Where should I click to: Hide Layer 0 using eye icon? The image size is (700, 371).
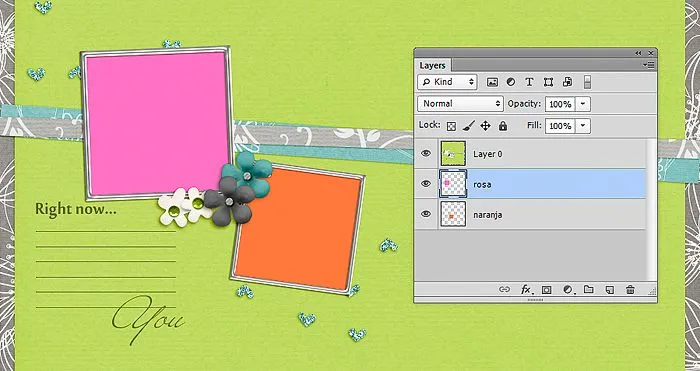(426, 153)
